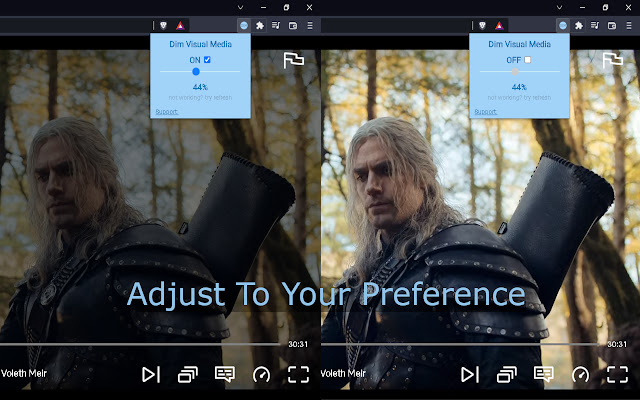The height and width of the screenshot is (400, 640).
Task: Open Extensions puzzle icon in right window
Action: click(x=579, y=26)
